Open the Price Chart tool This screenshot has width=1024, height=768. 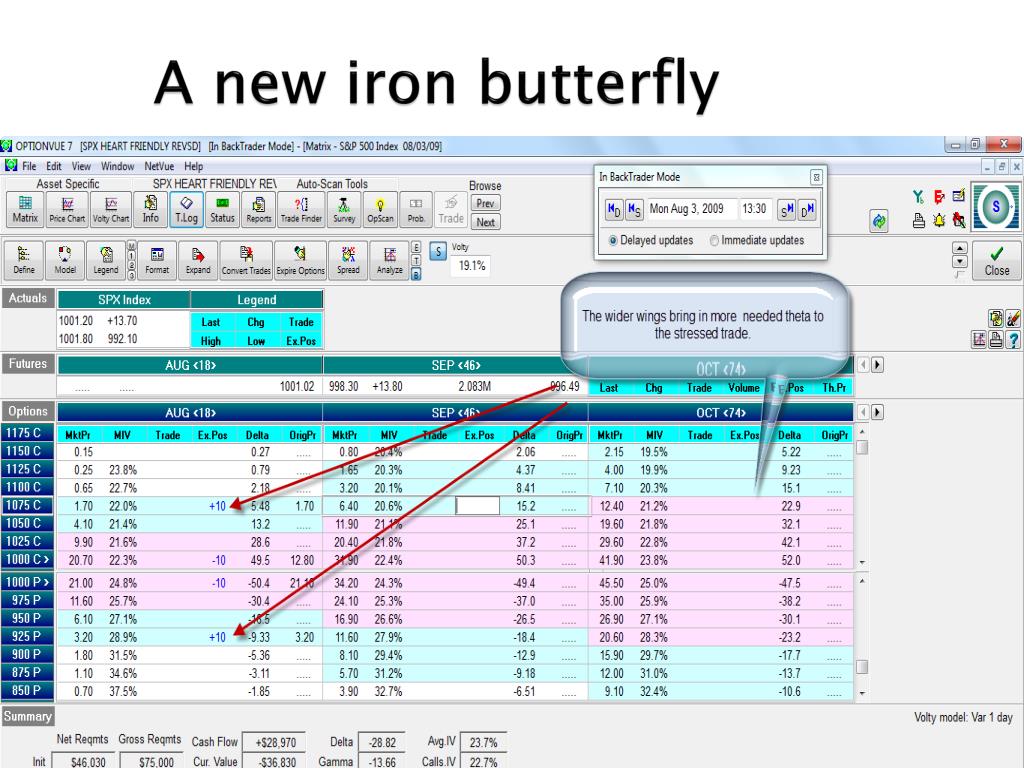(67, 210)
